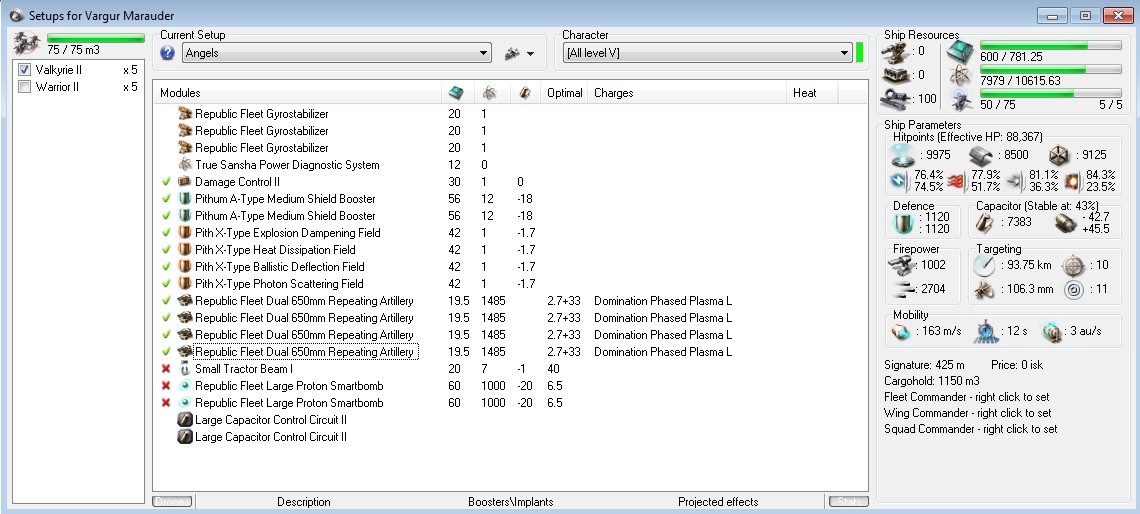The width and height of the screenshot is (1140, 514).
Task: Open the Projected effects tab
Action: click(x=718, y=502)
